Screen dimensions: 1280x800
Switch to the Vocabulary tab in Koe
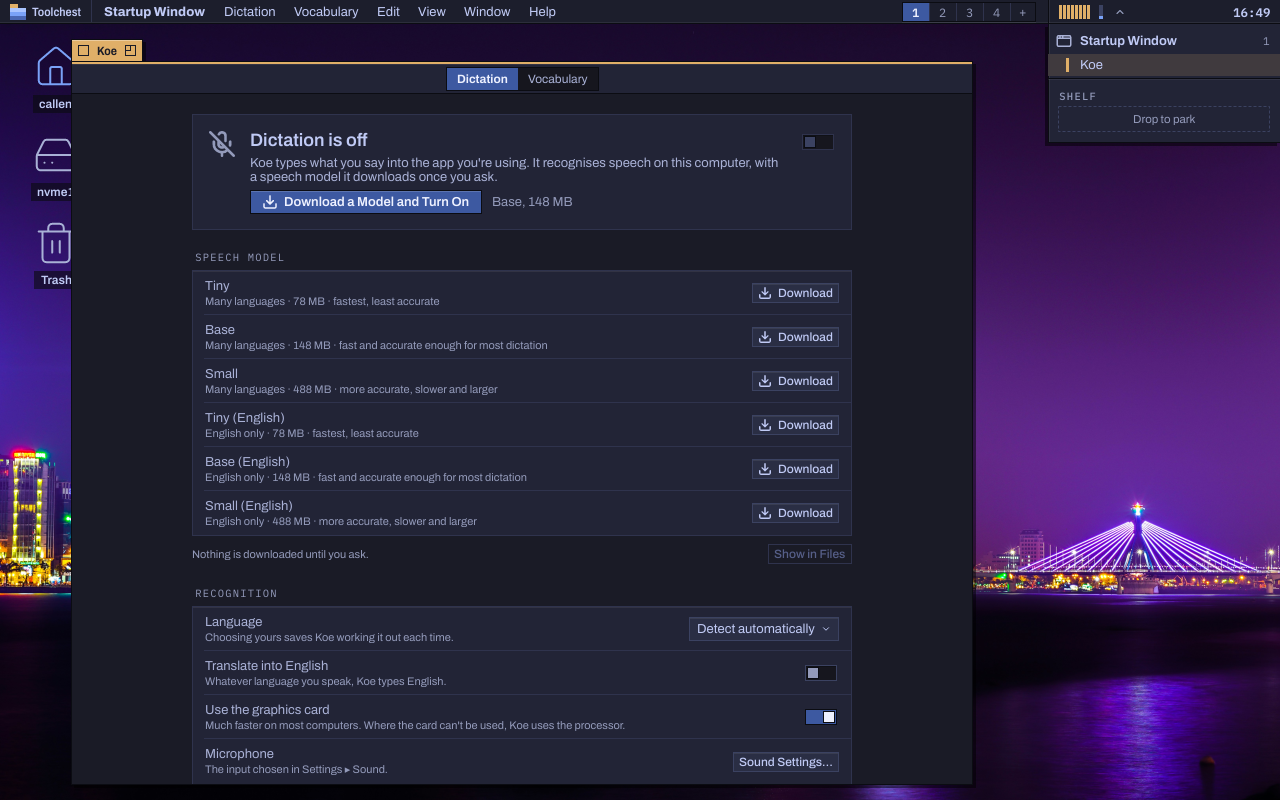click(558, 79)
